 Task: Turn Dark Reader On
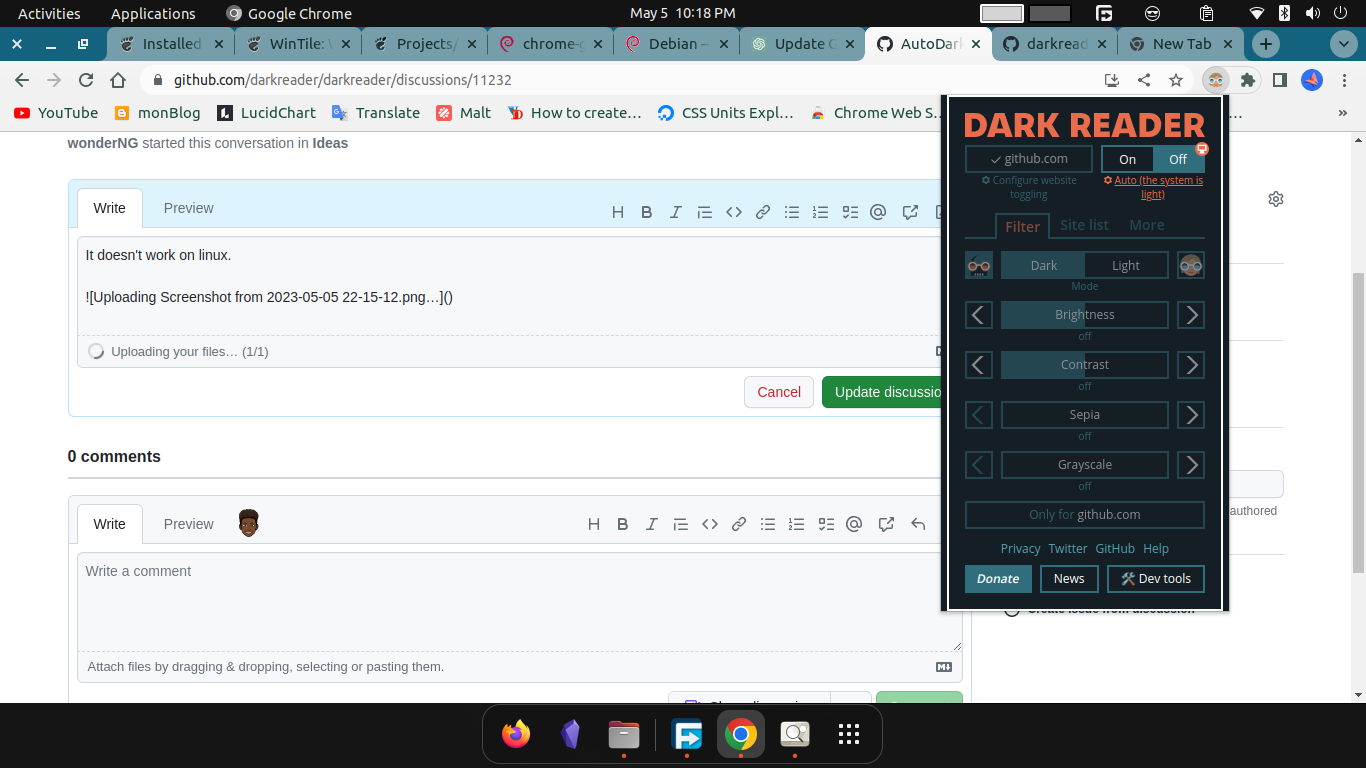(x=1128, y=159)
